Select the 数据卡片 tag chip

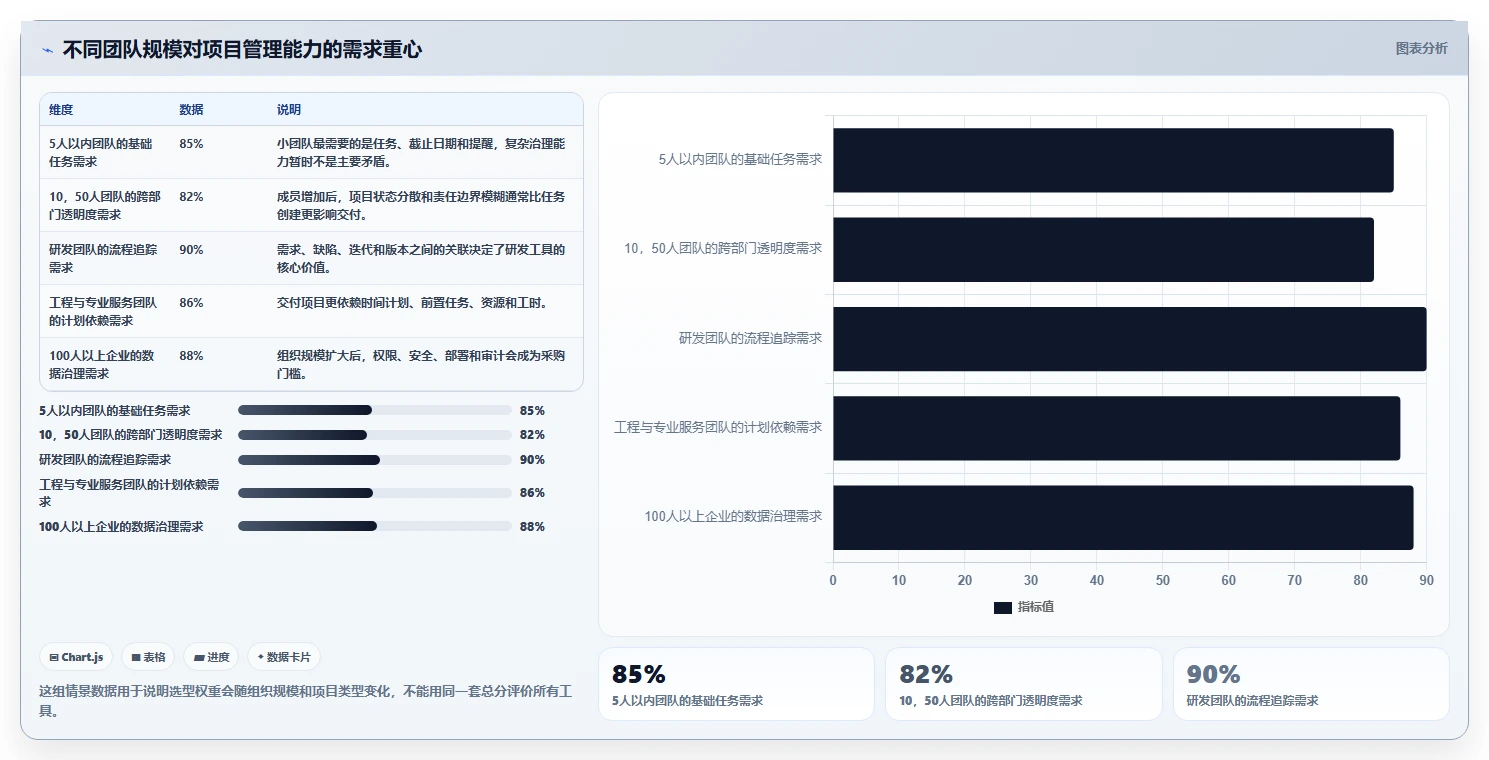tap(284, 657)
